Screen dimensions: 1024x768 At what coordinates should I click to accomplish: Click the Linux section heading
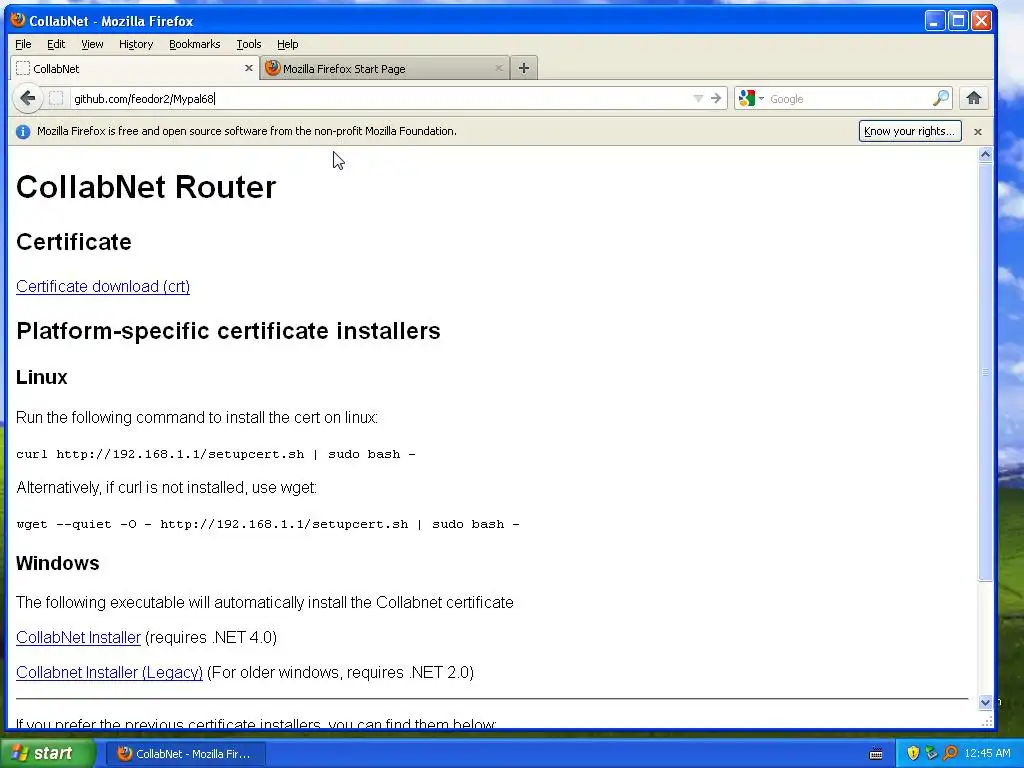coord(42,377)
